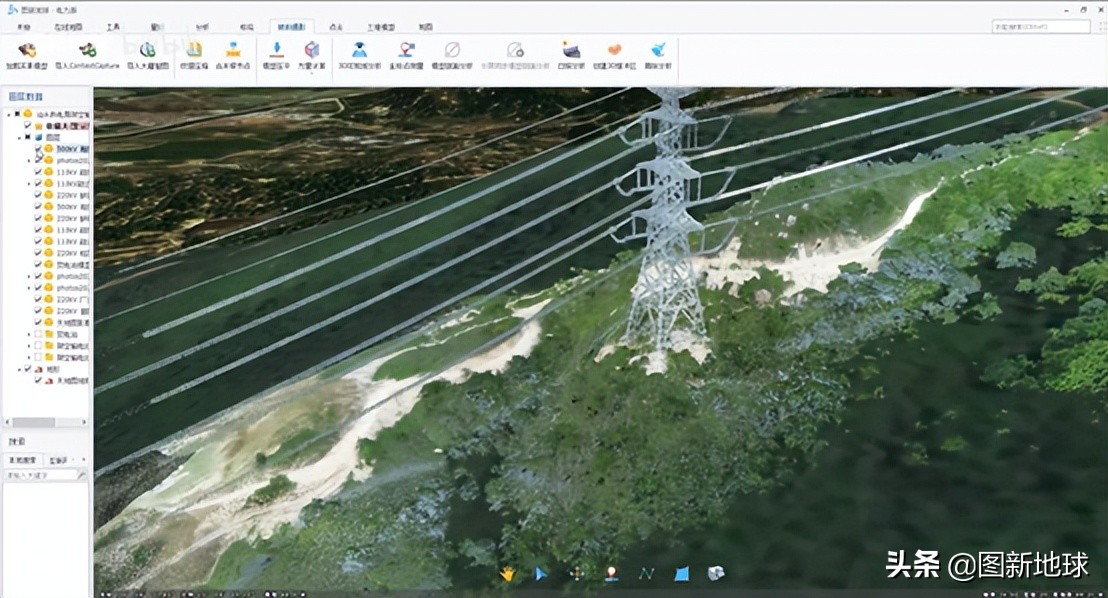Screen dimensions: 1108x598
Task: Toggle the terrain node checkbox near tree bottom
Action: 27,369
